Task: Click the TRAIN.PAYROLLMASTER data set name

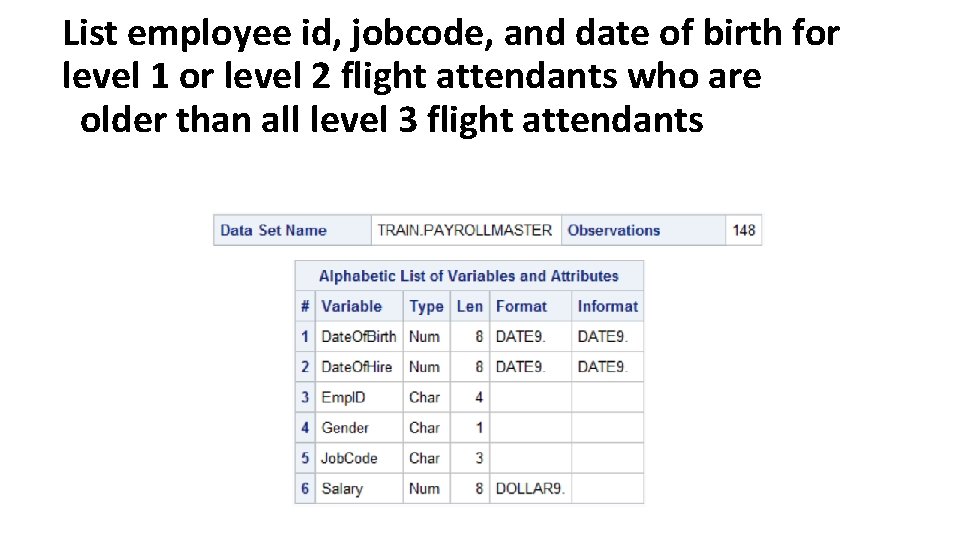Action: pos(465,230)
